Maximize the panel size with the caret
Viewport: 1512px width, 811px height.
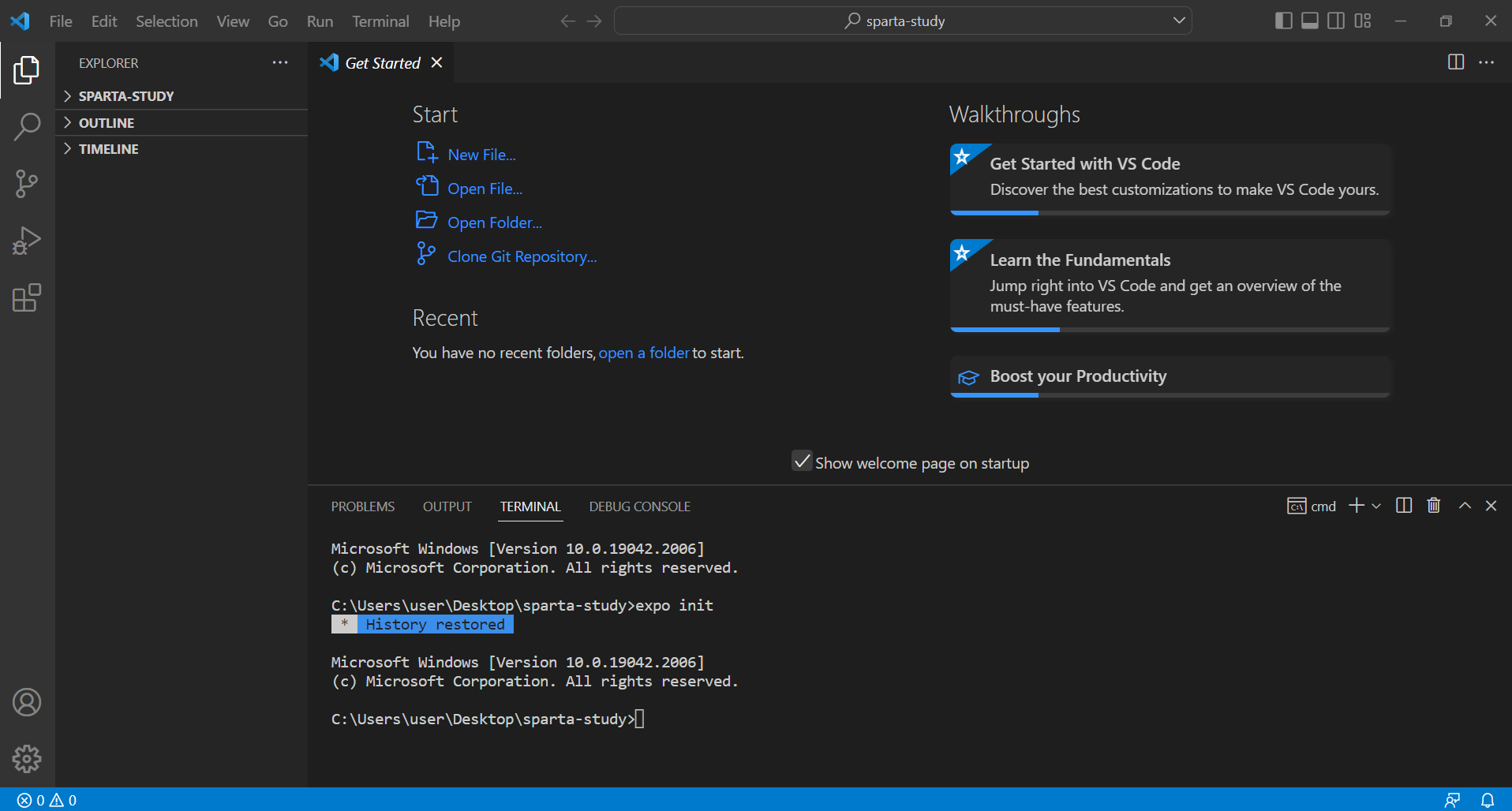point(1465,506)
